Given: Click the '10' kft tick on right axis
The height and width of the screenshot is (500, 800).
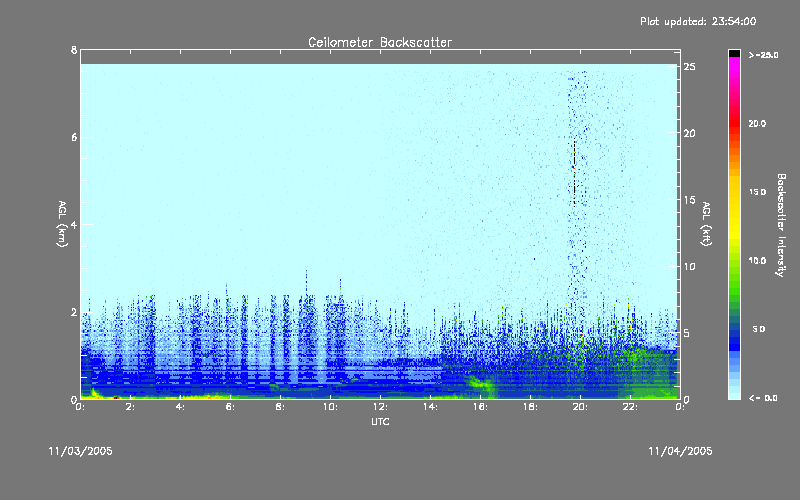Looking at the screenshot, I should [689, 266].
